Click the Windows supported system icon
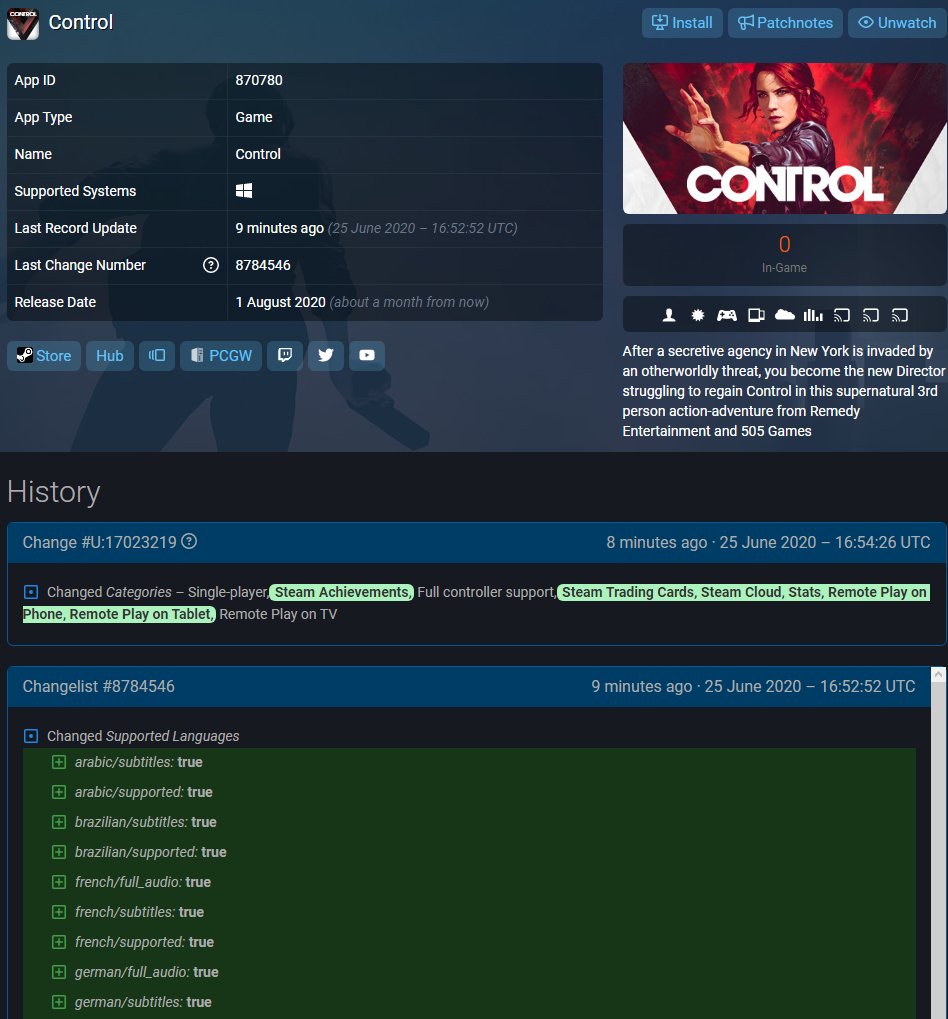 244,190
